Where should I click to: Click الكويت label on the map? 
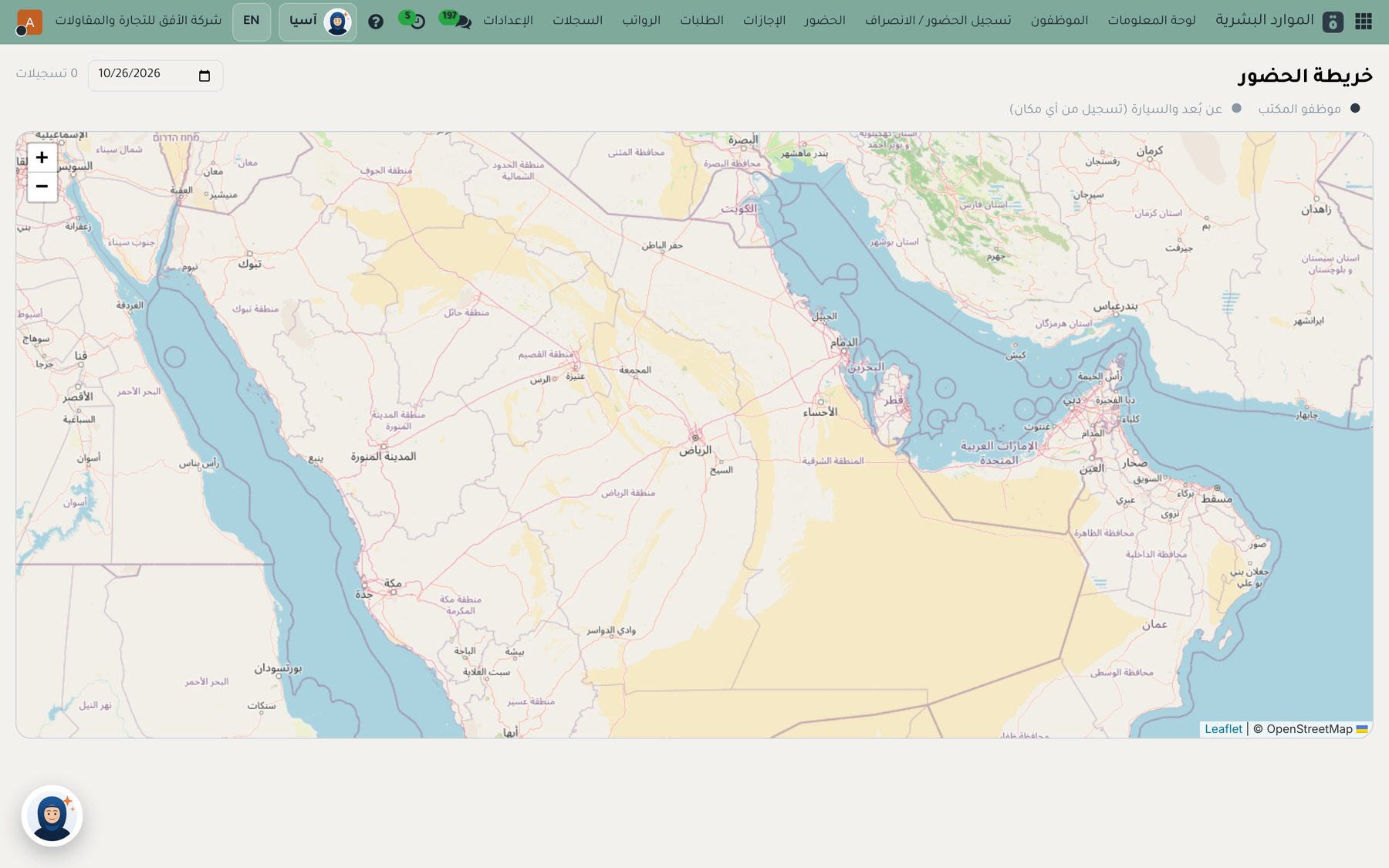tap(738, 209)
